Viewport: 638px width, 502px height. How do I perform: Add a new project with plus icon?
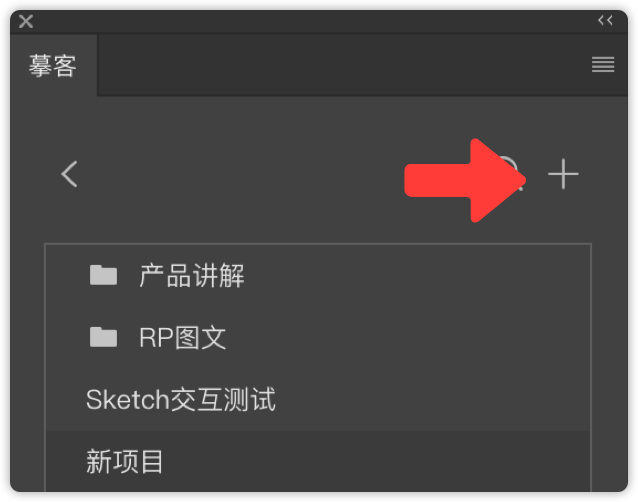[x=563, y=174]
